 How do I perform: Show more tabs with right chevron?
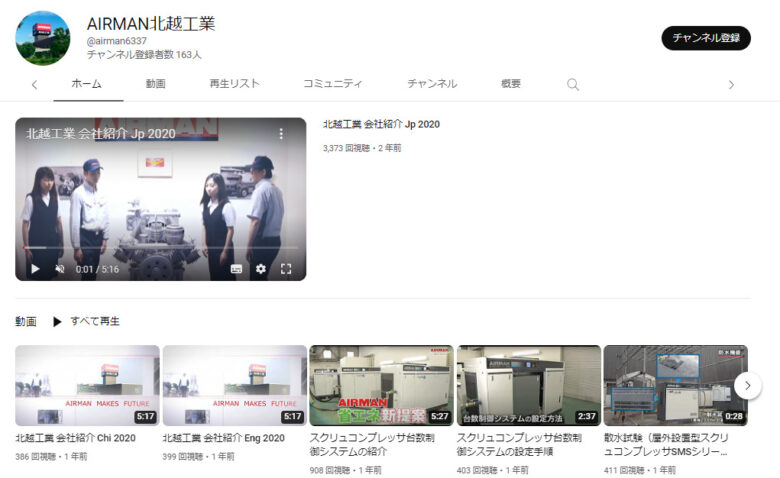pos(731,85)
